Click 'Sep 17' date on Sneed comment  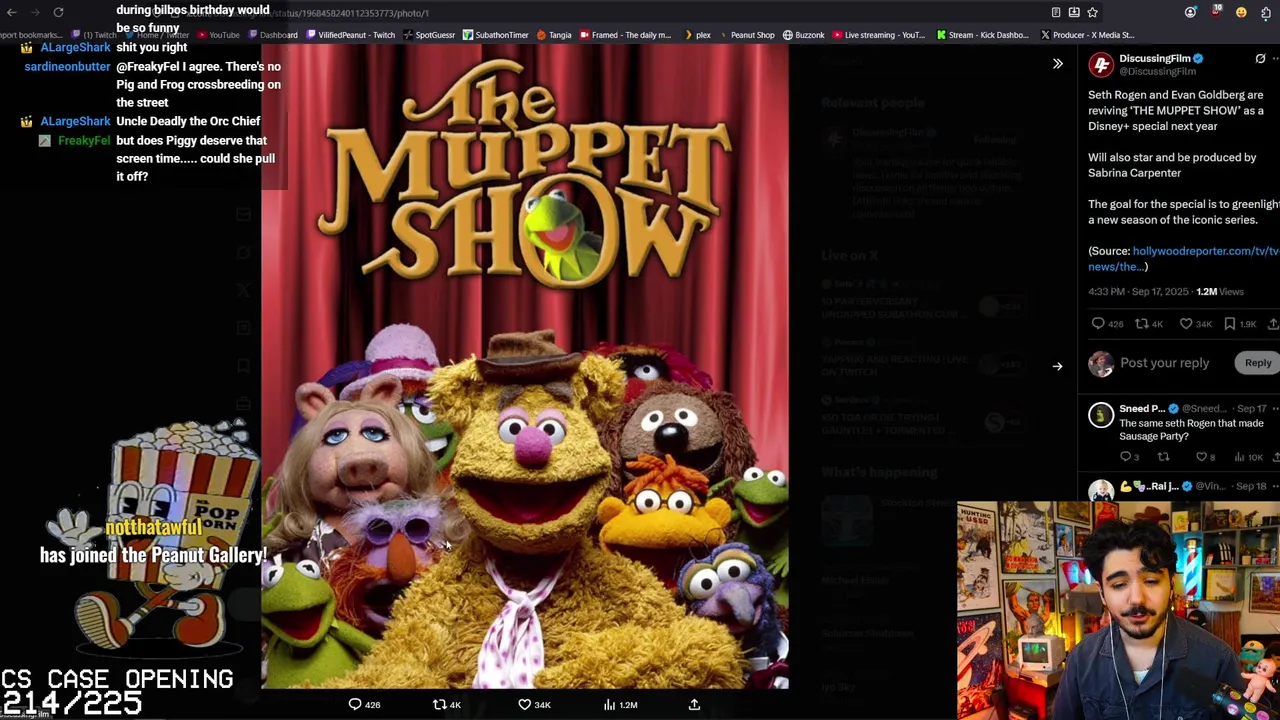click(1251, 409)
